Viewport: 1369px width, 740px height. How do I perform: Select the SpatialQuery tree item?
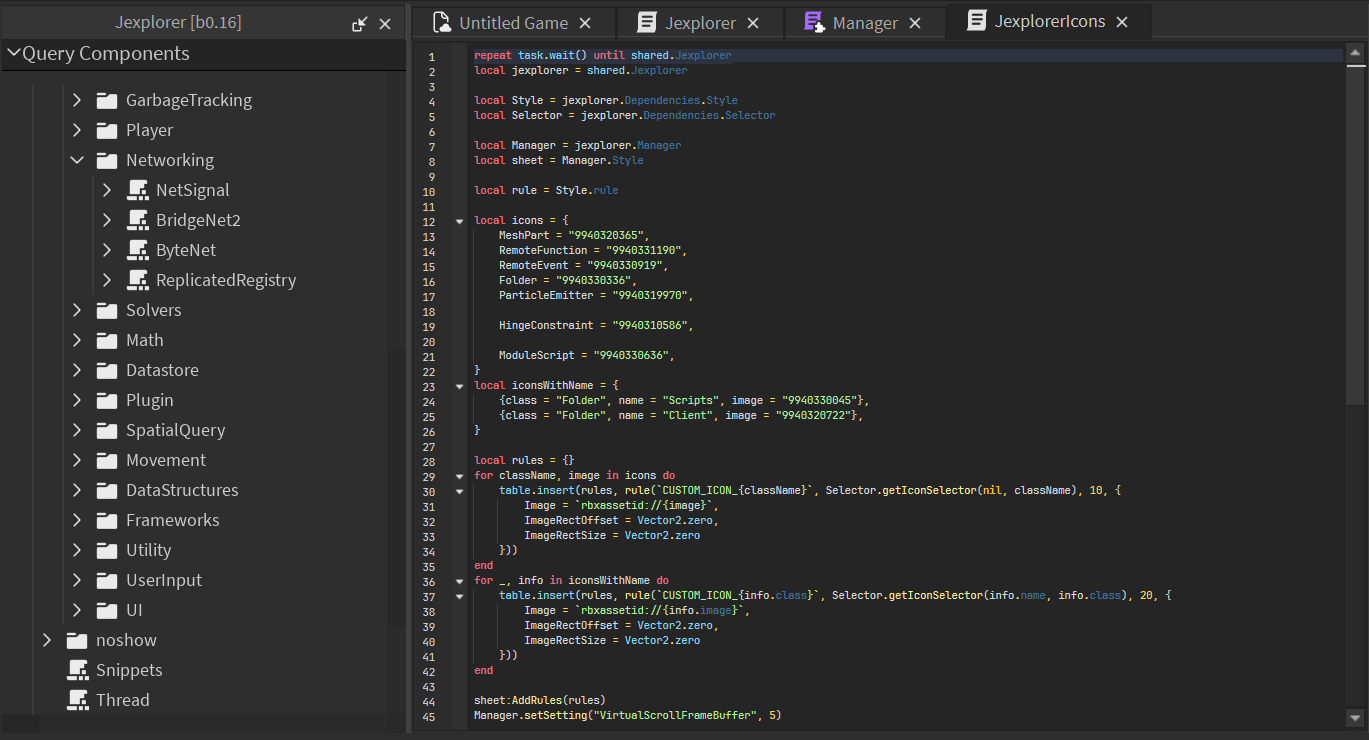(x=175, y=430)
